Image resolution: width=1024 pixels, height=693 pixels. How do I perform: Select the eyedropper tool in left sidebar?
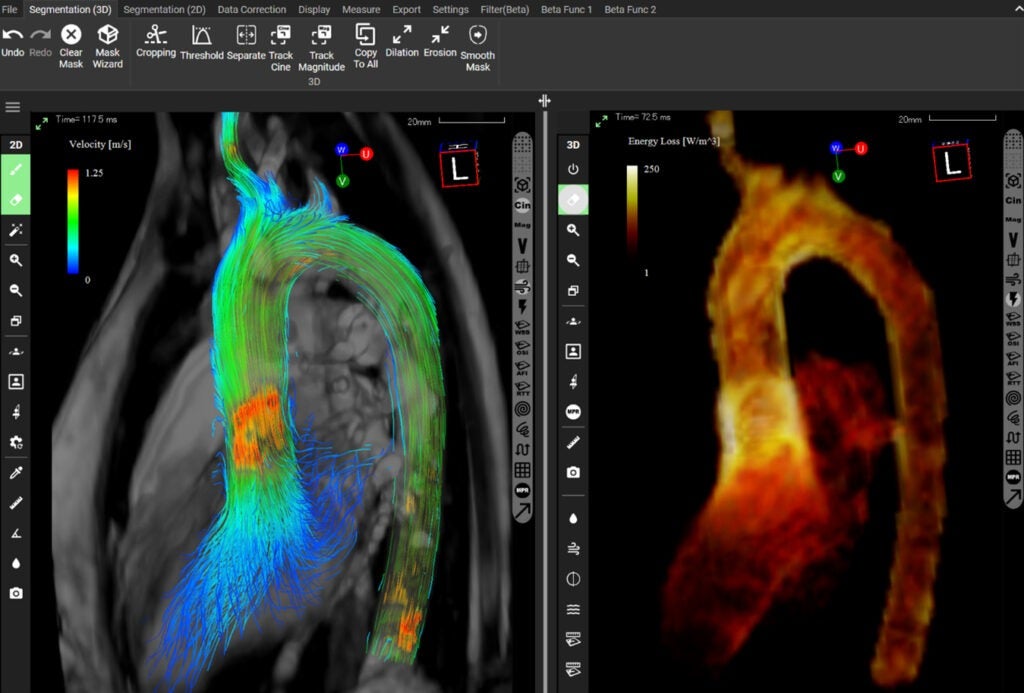coord(16,472)
